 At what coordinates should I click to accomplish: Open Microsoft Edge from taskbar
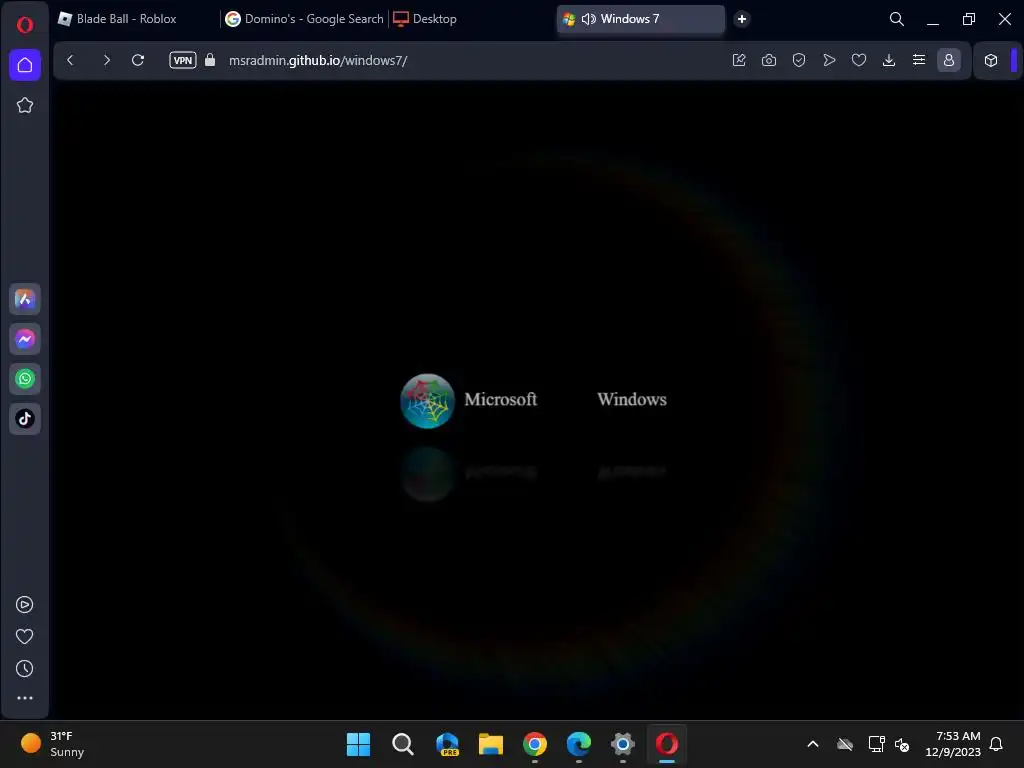tap(579, 744)
